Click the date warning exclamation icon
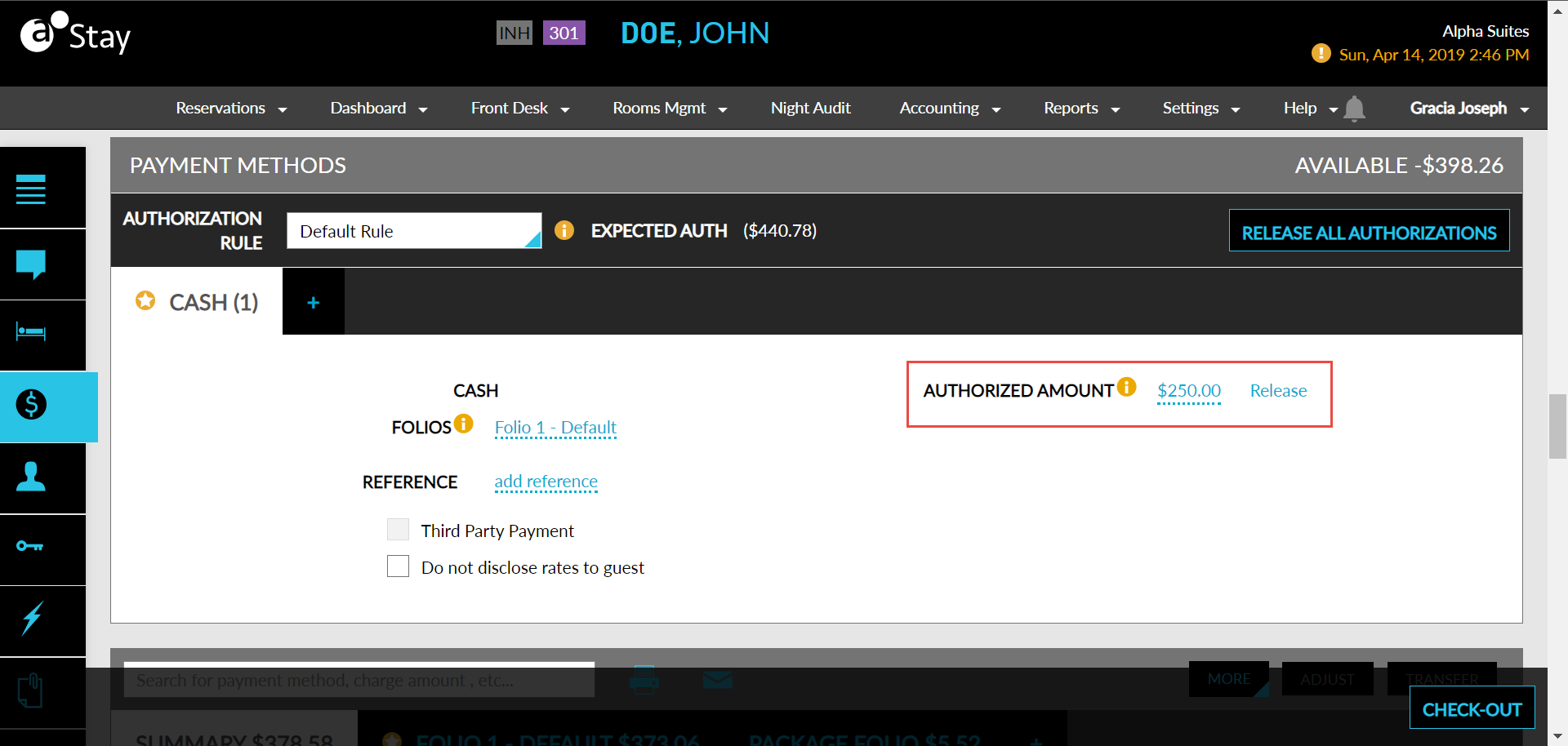This screenshot has width=1568, height=746. [1321, 54]
